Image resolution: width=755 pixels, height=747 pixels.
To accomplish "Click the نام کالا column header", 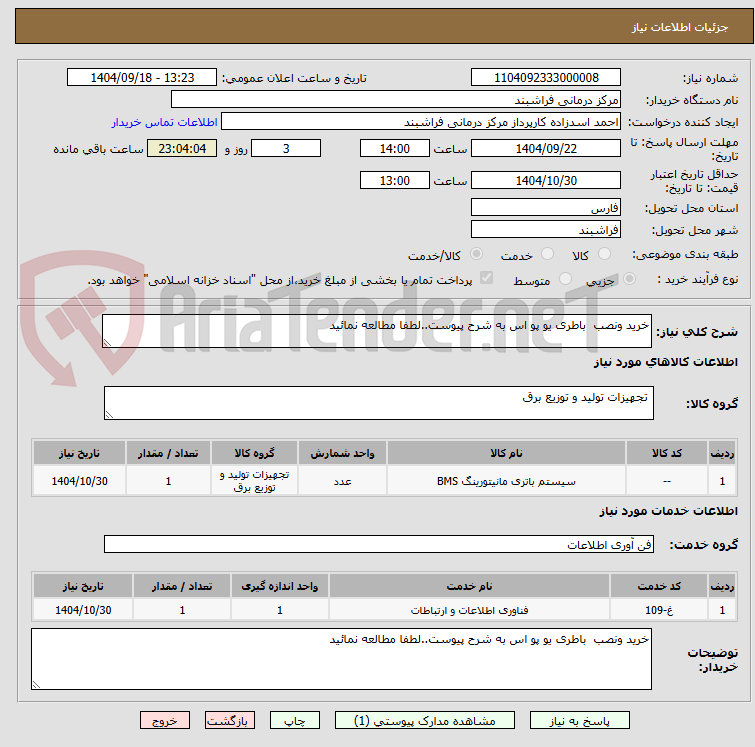I will click(x=506, y=453).
